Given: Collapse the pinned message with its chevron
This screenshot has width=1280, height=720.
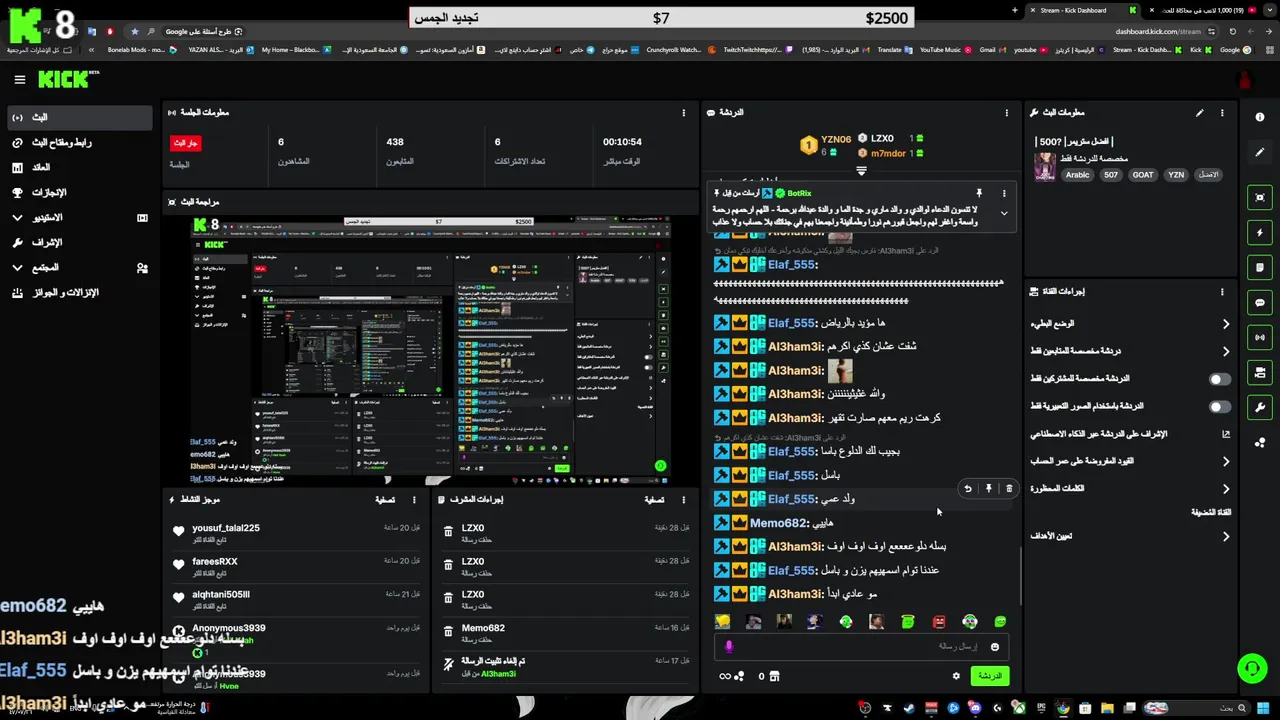Looking at the screenshot, I should click(x=1004, y=213).
